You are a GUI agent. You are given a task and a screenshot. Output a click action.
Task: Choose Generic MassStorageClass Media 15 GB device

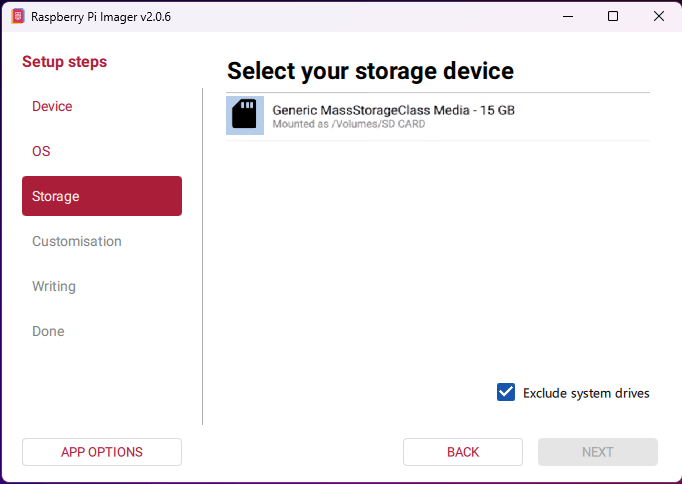coord(393,110)
